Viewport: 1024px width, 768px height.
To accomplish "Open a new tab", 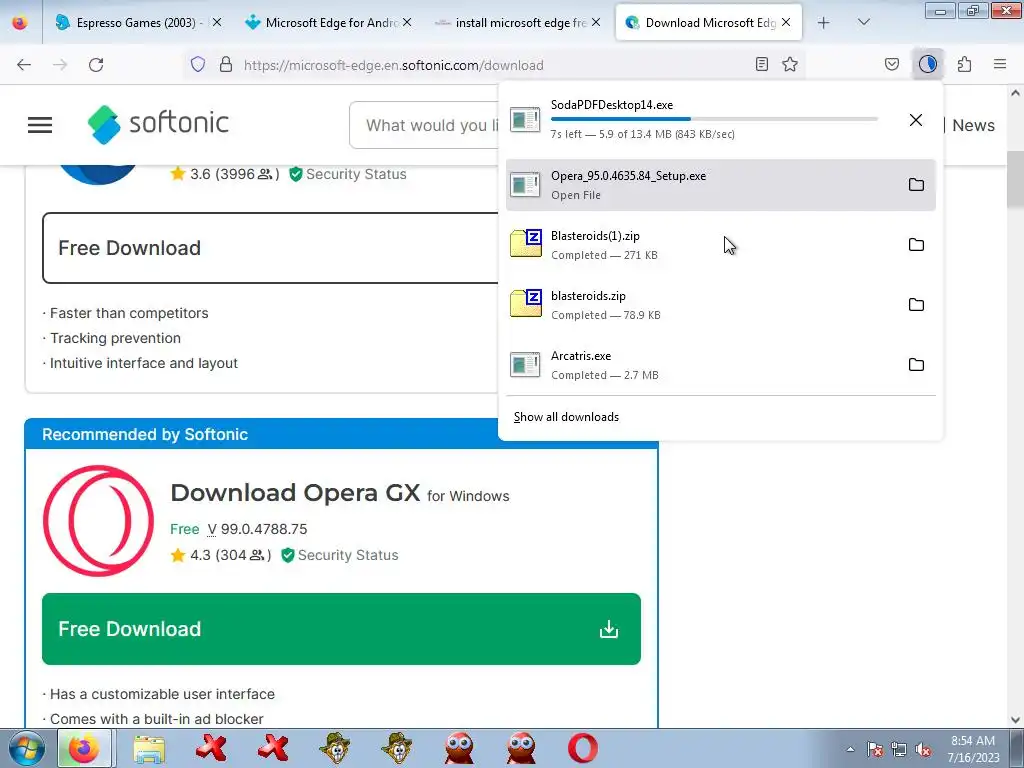I will 824,22.
